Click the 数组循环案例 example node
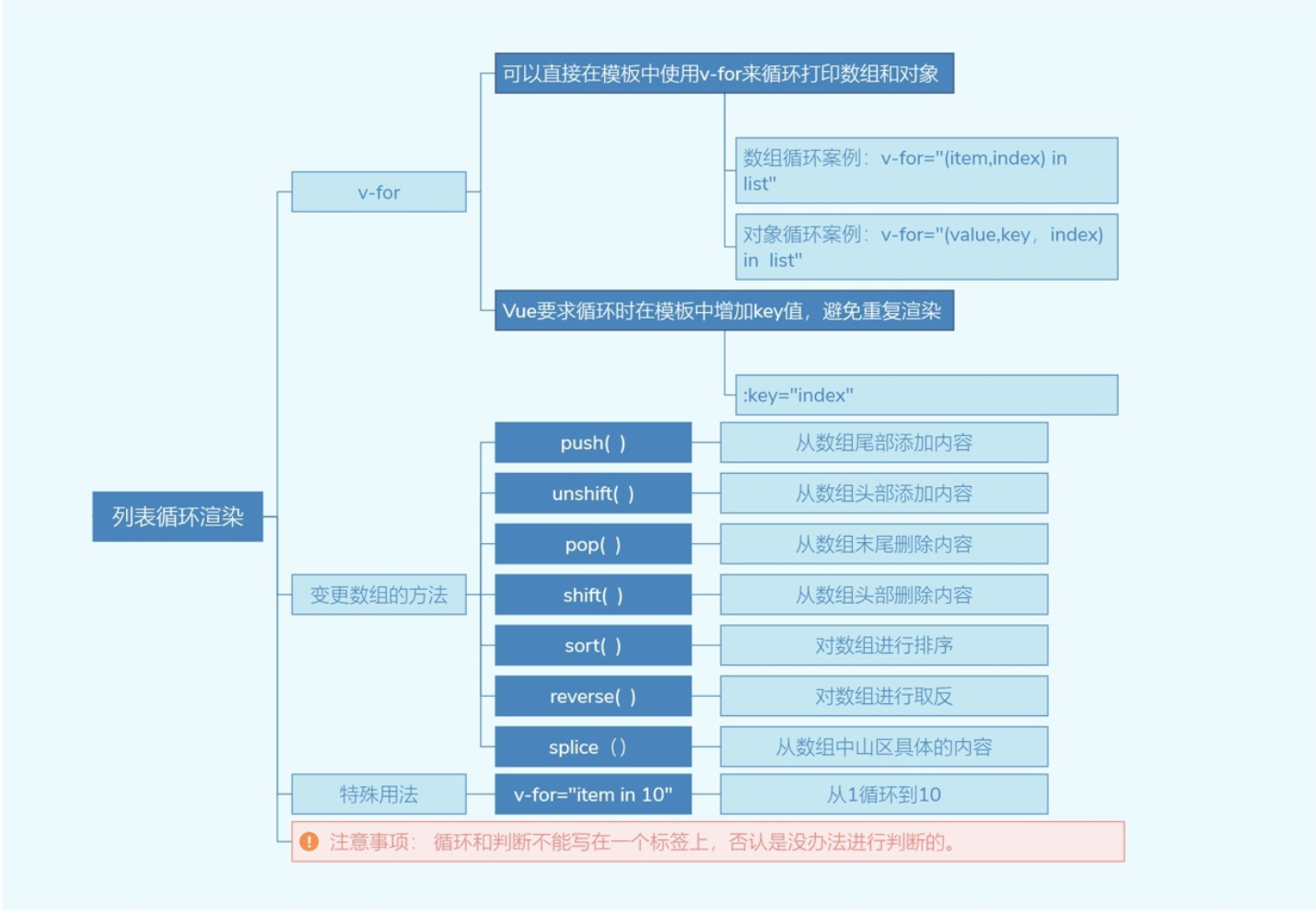This screenshot has width=1316, height=914. tap(926, 170)
